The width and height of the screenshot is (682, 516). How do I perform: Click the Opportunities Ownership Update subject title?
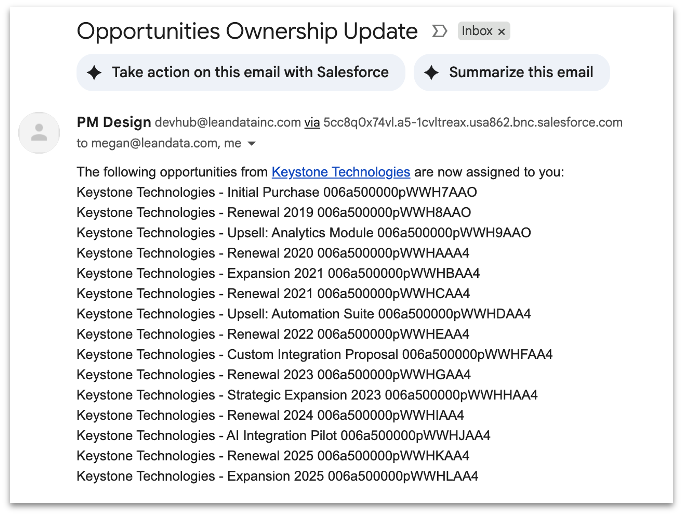point(247,31)
